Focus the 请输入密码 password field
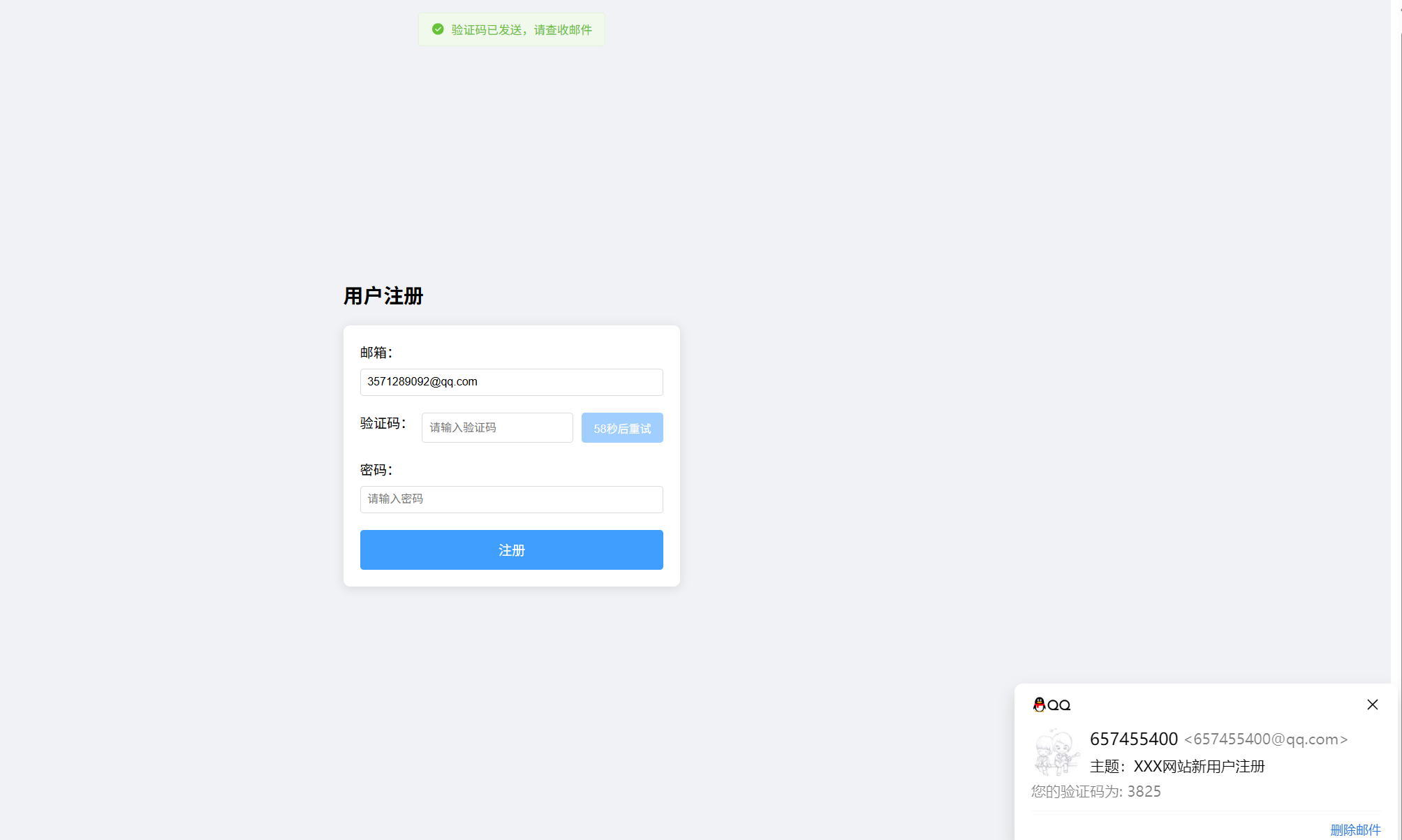This screenshot has height=840, width=1402. [x=511, y=499]
